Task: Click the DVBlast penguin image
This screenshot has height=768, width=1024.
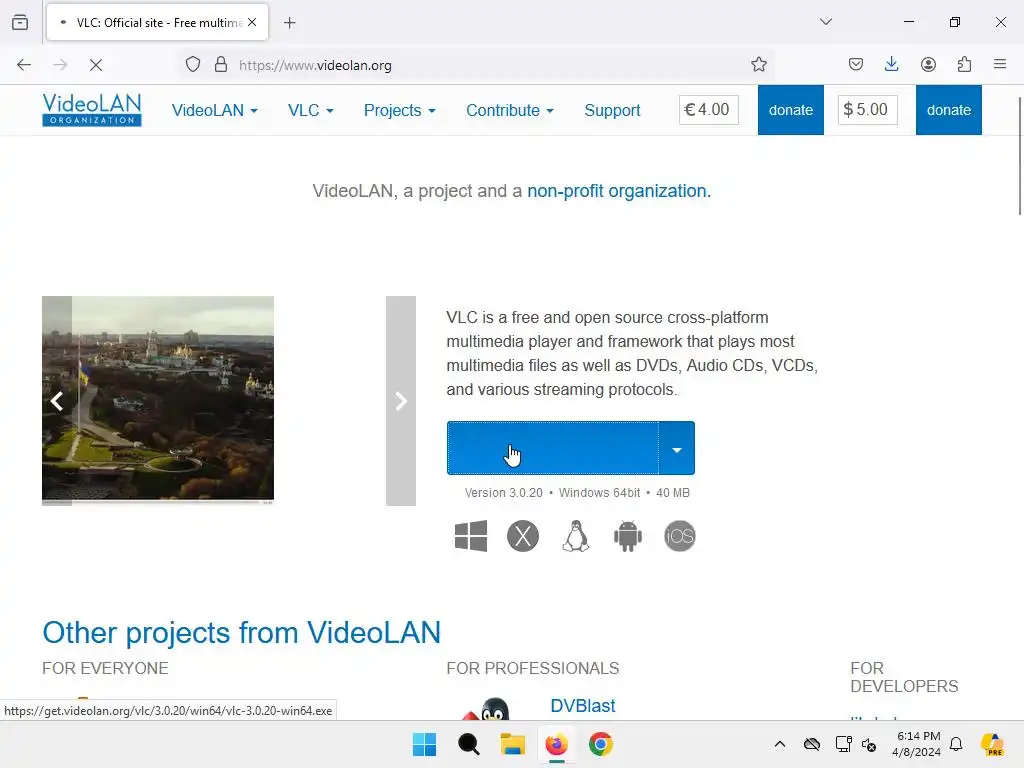Action: (x=487, y=709)
